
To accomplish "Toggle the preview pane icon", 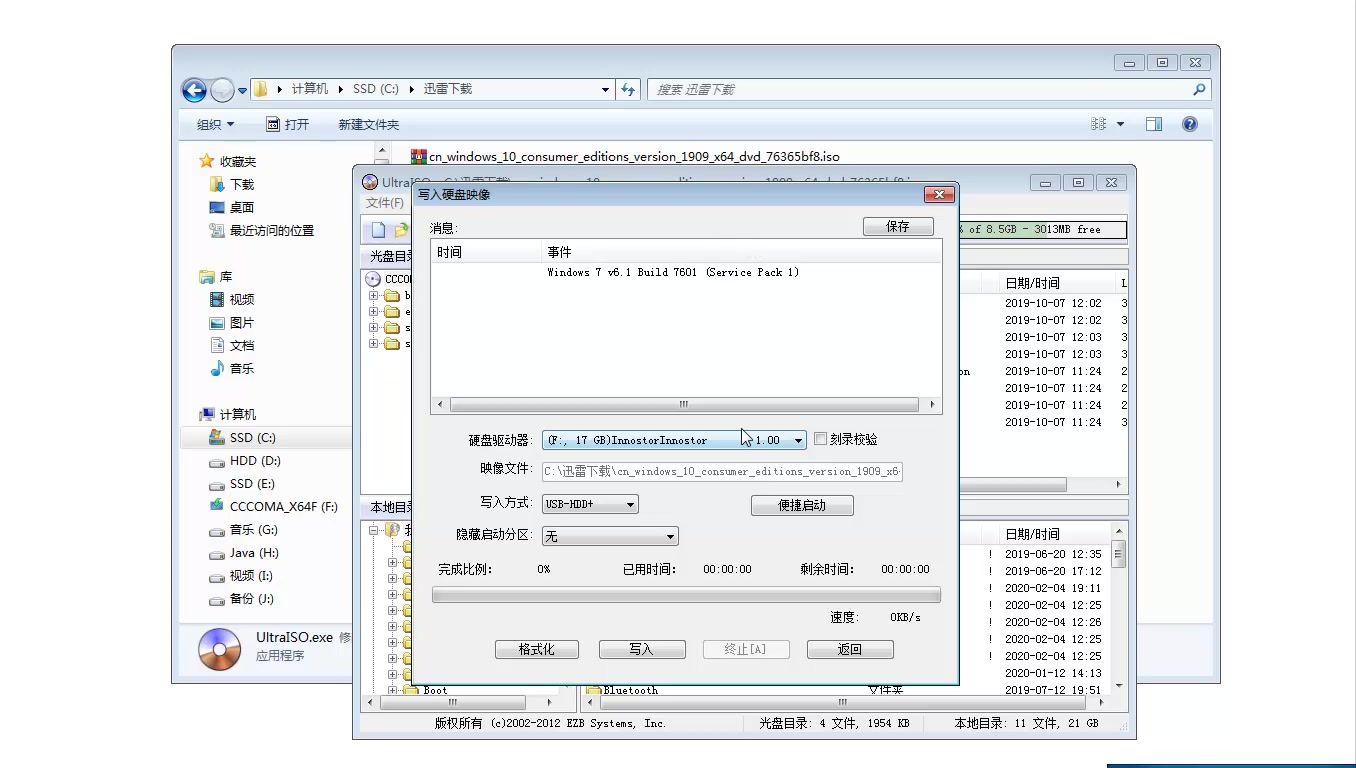I will coord(1154,124).
